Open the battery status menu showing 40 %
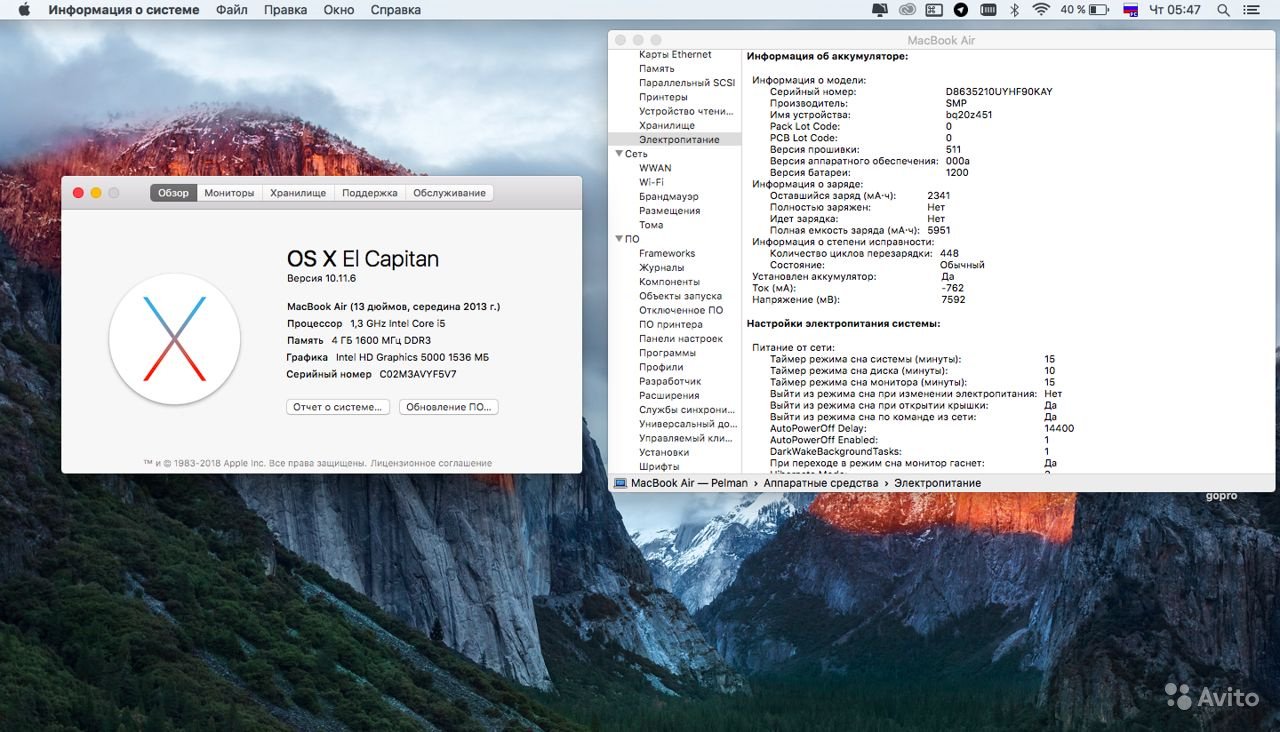The width and height of the screenshot is (1280, 732). (x=1084, y=10)
